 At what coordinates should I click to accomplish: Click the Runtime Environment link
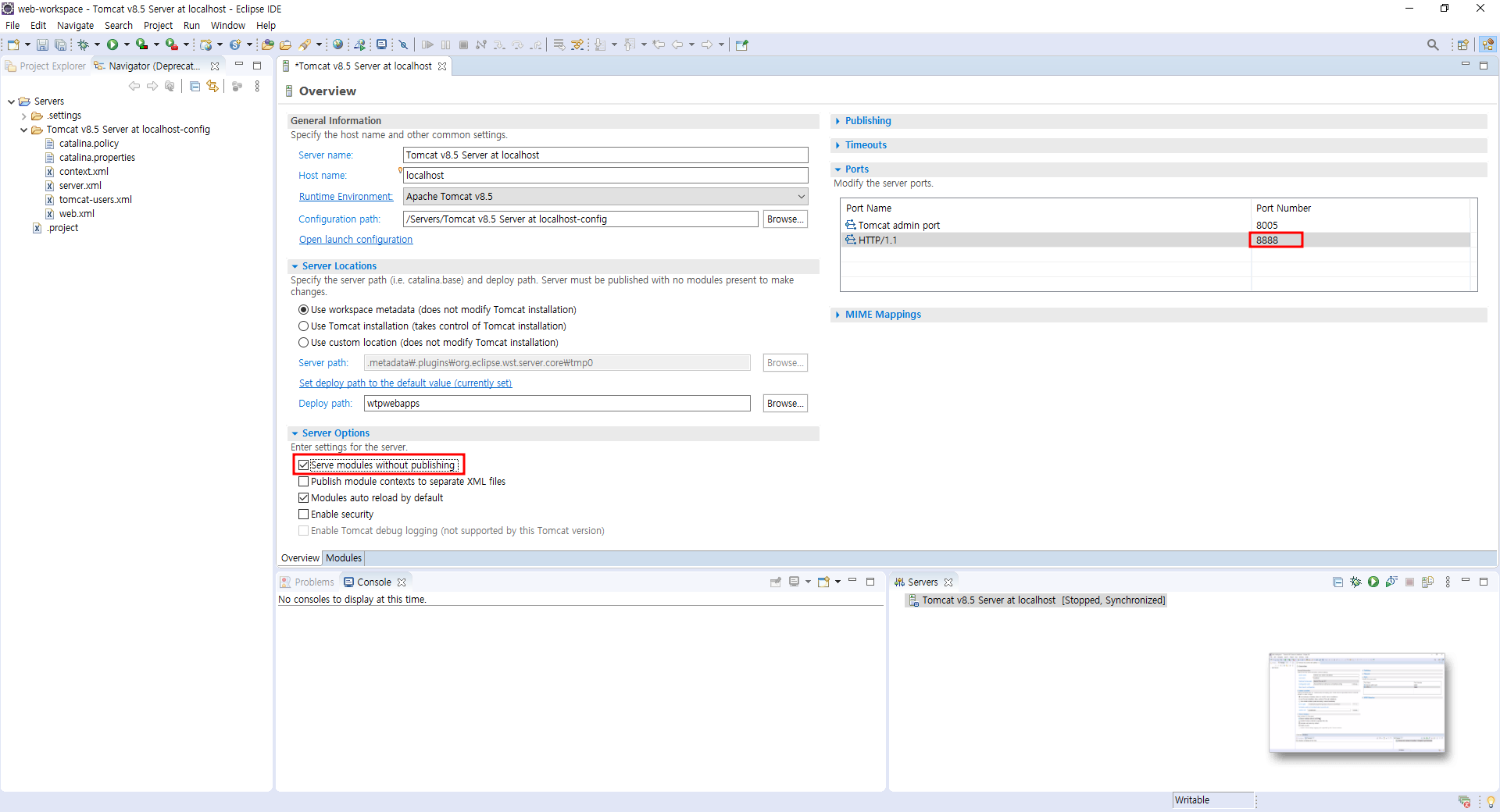(x=346, y=197)
